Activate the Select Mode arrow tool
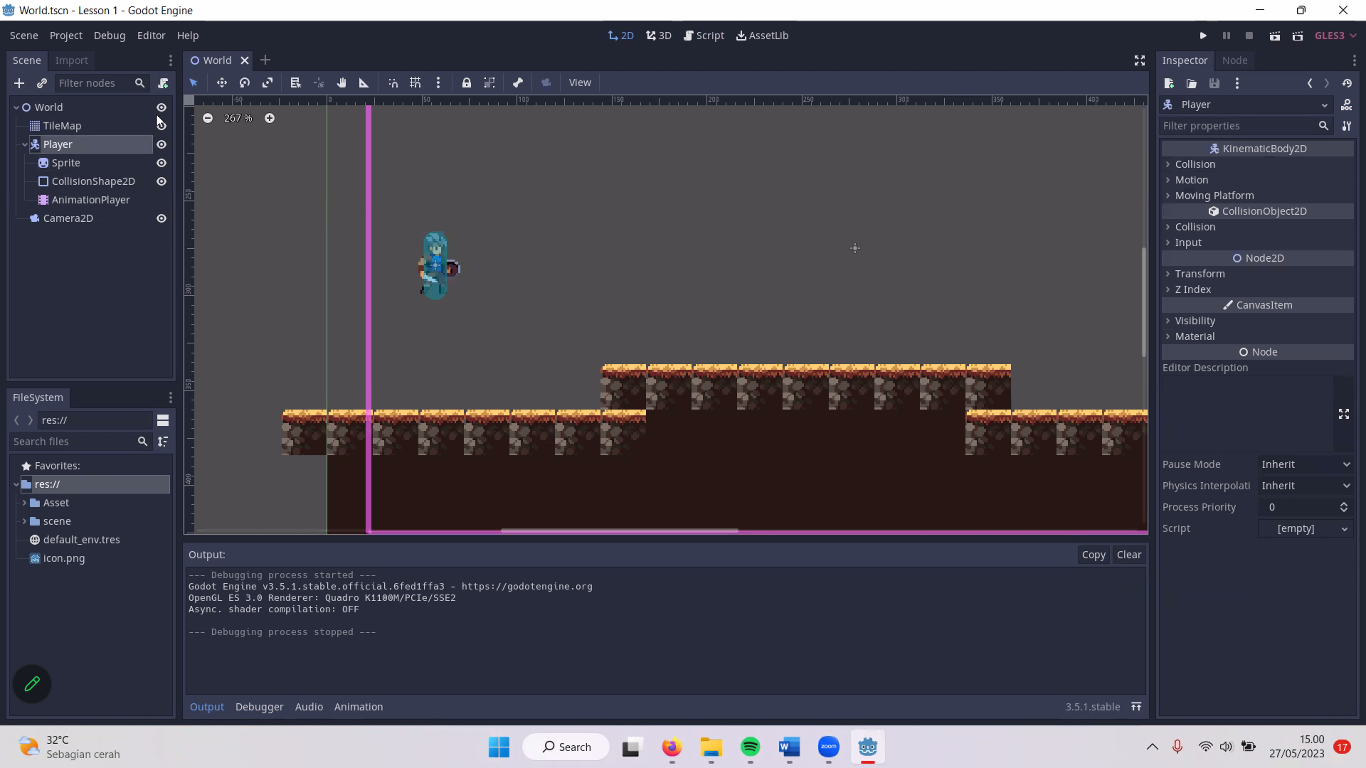The height and width of the screenshot is (768, 1366). pos(194,83)
